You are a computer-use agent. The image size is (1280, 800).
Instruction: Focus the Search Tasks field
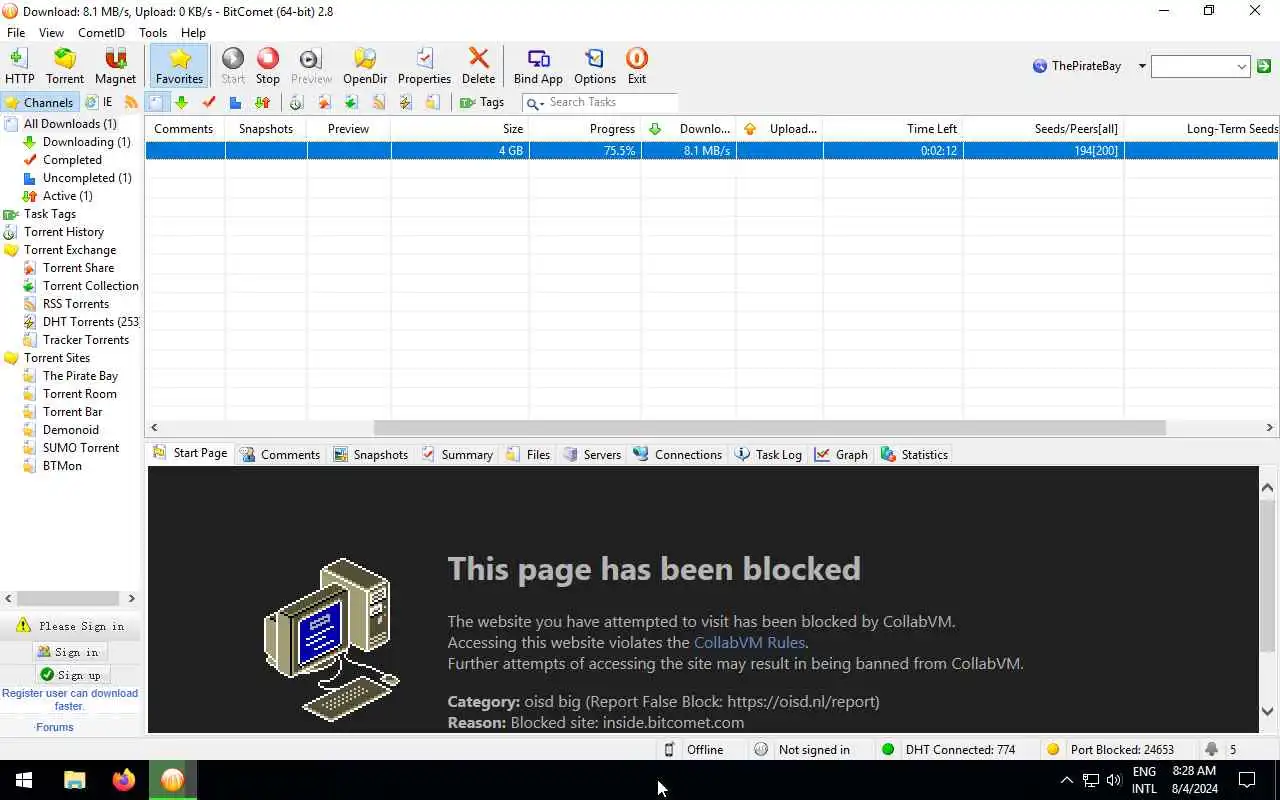point(612,102)
